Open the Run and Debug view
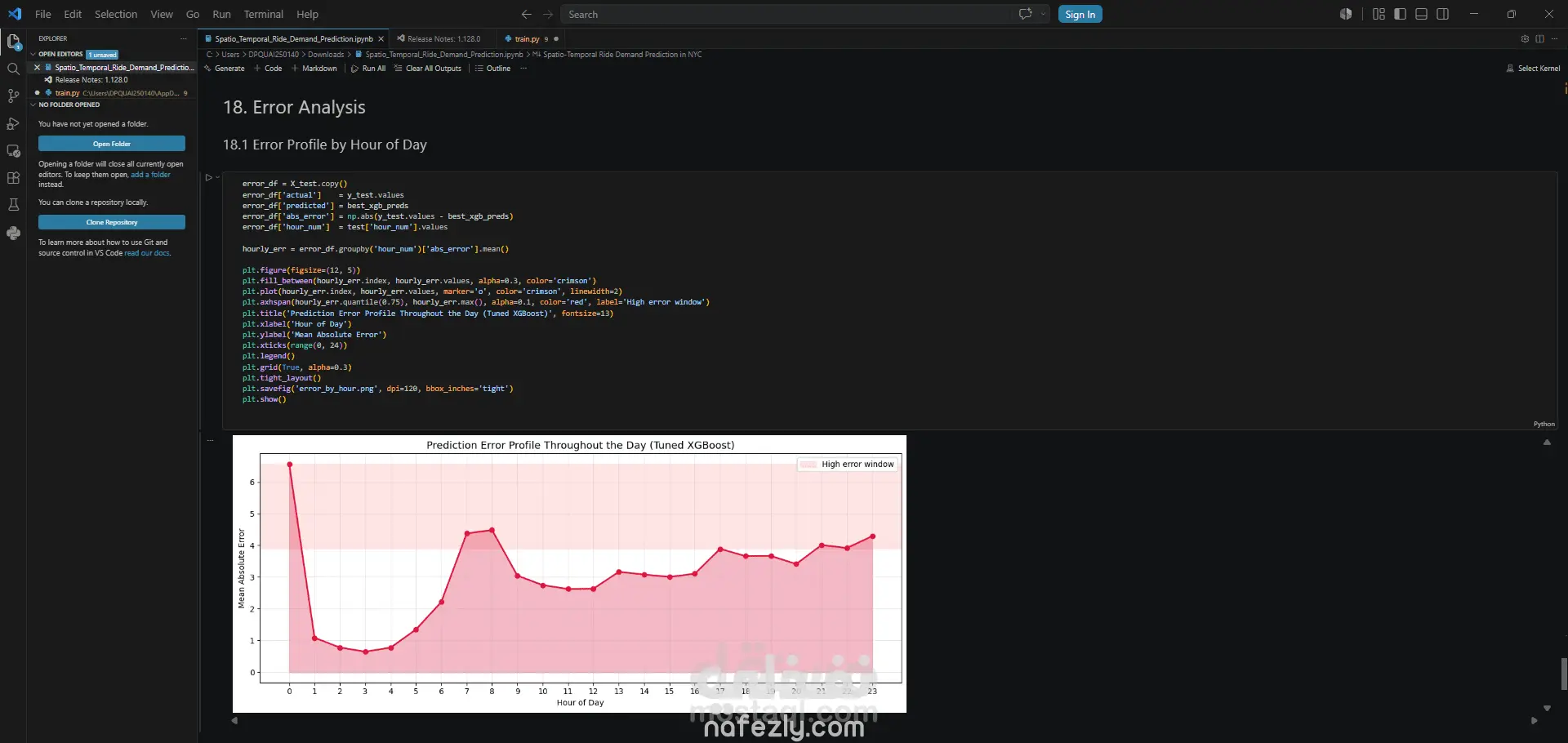 coord(13,123)
